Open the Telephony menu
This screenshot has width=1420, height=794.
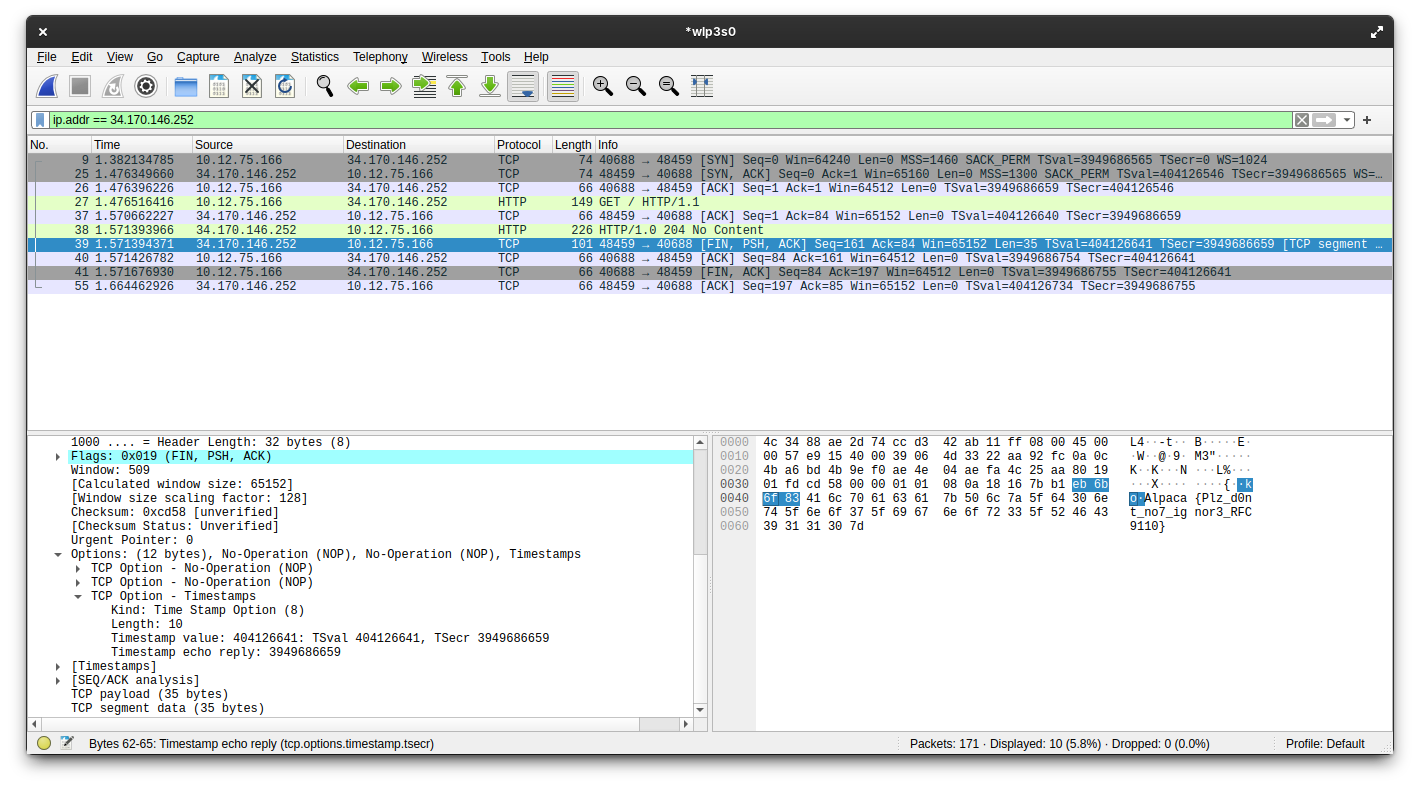pos(380,57)
